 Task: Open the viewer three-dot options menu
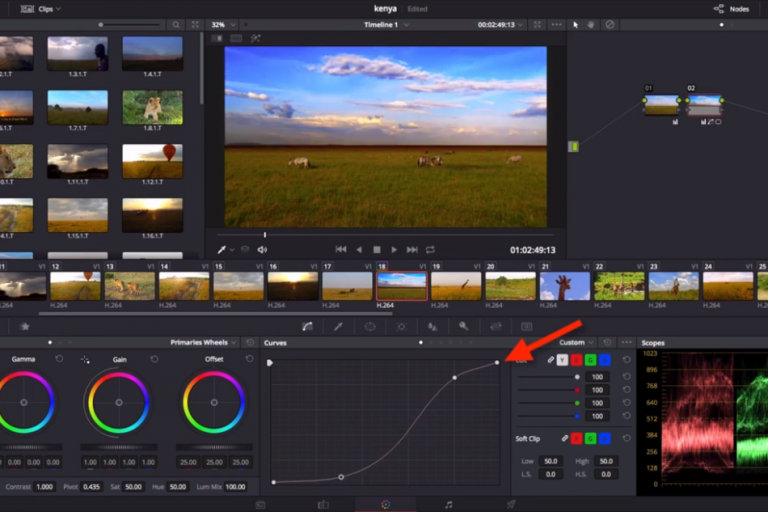(556, 24)
